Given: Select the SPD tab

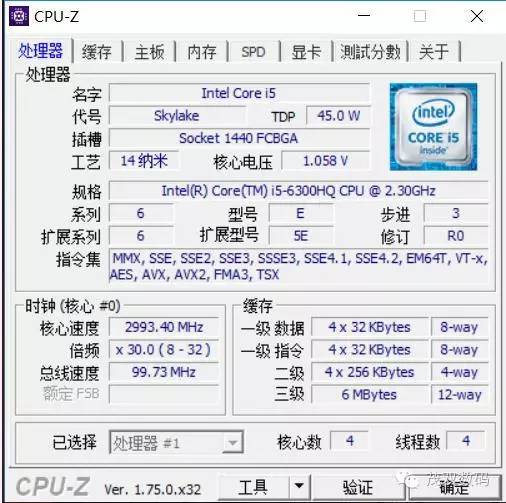Looking at the screenshot, I should pos(253,52).
